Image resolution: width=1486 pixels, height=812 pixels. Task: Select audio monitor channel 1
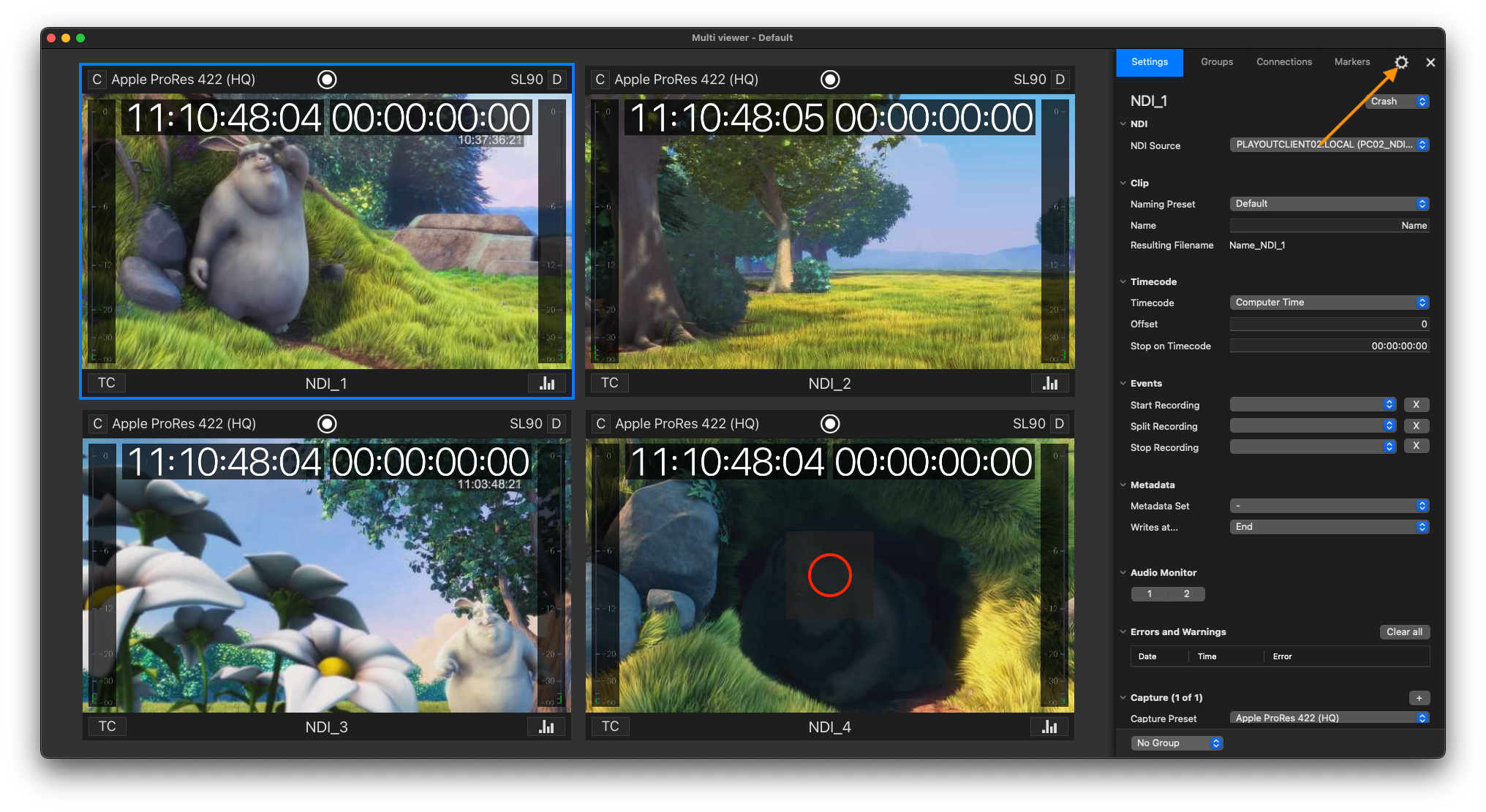pyautogui.click(x=1150, y=594)
